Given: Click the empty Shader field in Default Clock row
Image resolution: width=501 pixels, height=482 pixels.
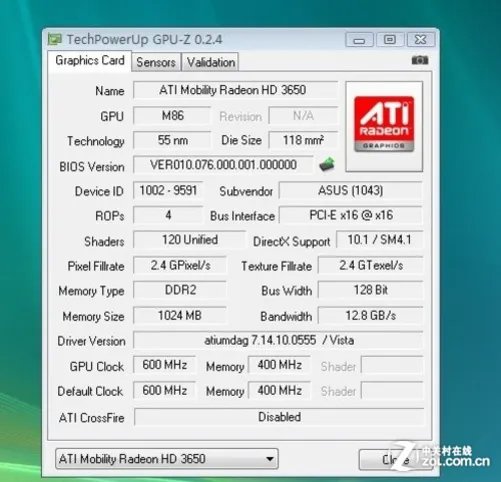Looking at the screenshot, I should point(392,390).
